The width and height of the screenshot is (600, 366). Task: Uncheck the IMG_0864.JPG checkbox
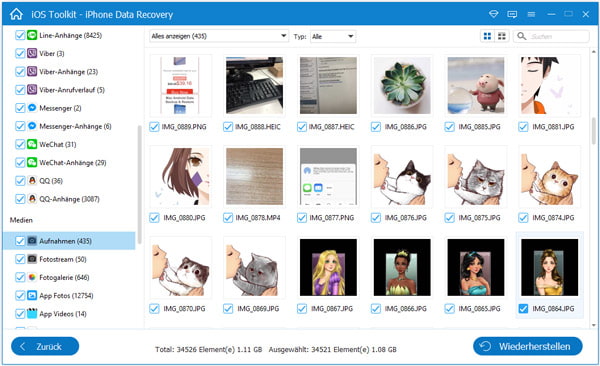(523, 309)
